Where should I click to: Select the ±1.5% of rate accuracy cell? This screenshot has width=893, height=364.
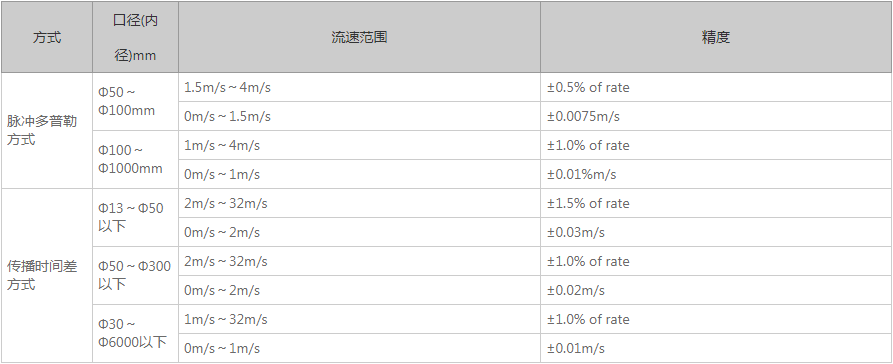[x=716, y=203]
